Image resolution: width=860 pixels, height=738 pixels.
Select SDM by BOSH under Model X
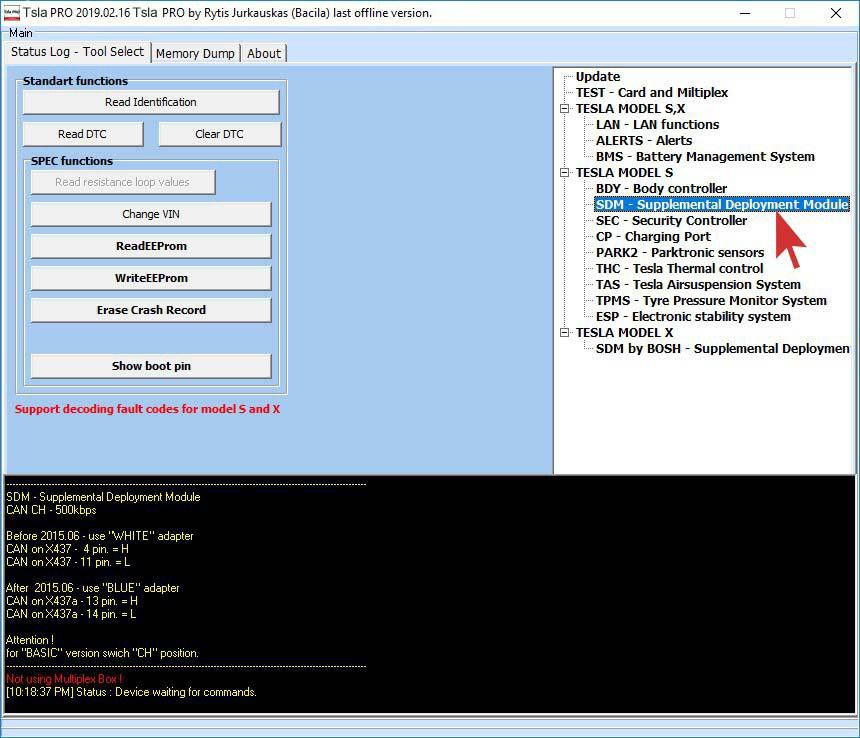click(x=723, y=349)
